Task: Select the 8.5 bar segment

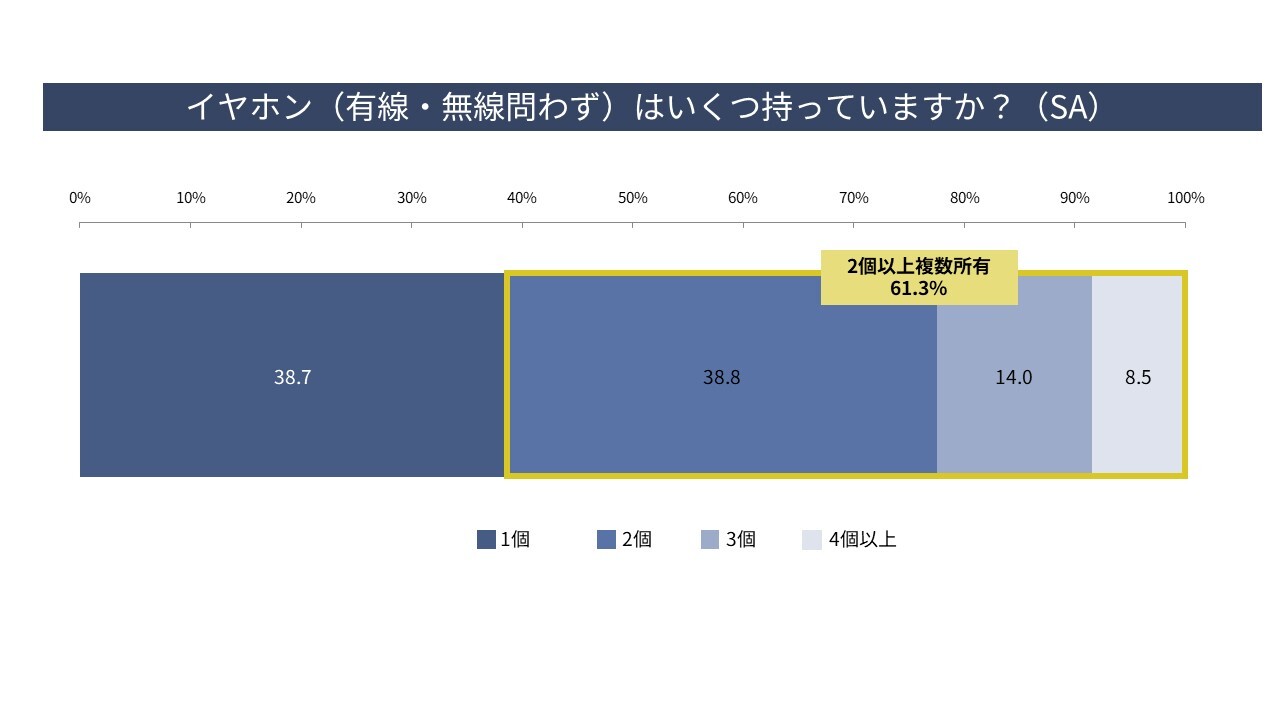Action: tap(1138, 377)
